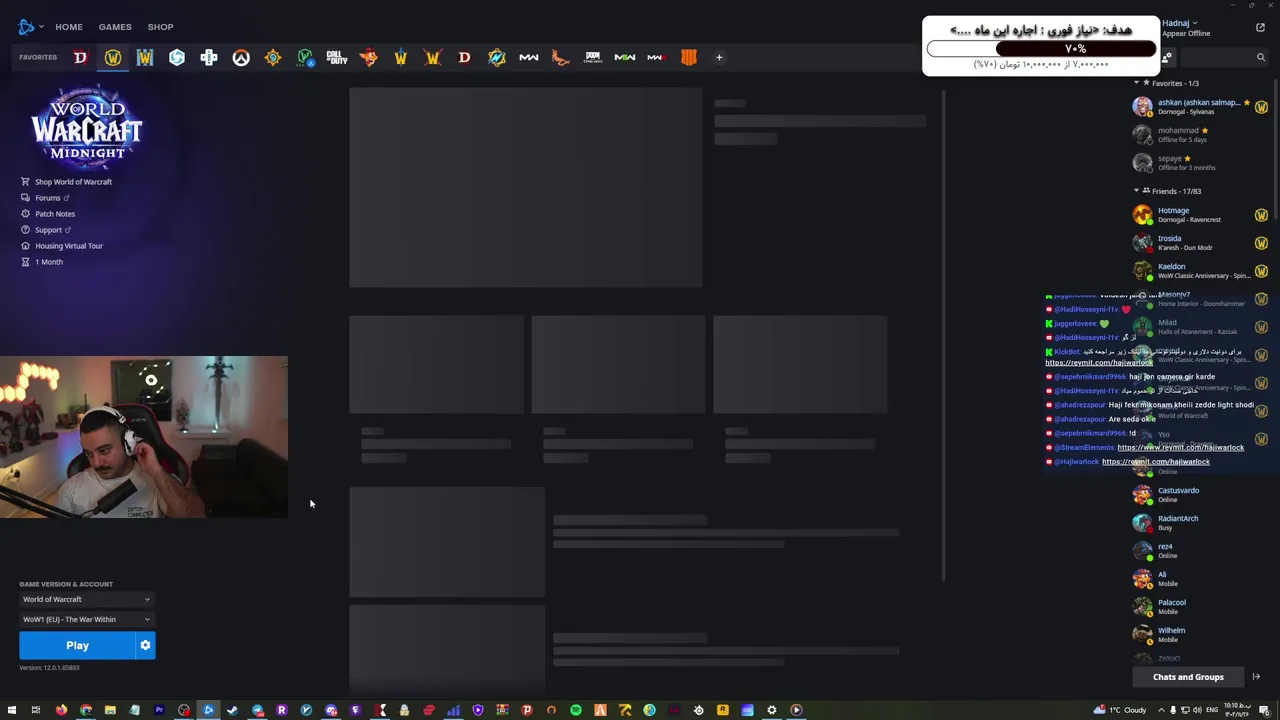Go to the GAMES tab
The image size is (1280, 720).
tap(115, 27)
